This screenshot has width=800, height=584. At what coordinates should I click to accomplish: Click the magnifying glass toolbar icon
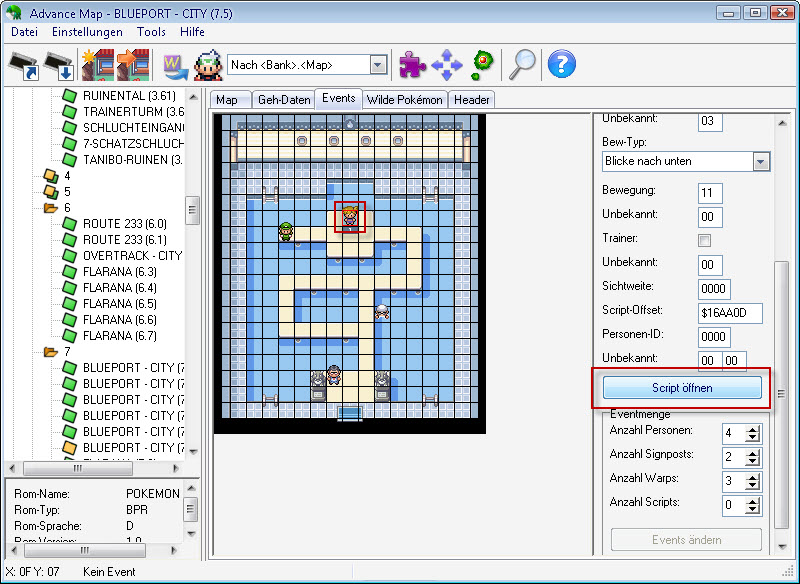[x=522, y=65]
